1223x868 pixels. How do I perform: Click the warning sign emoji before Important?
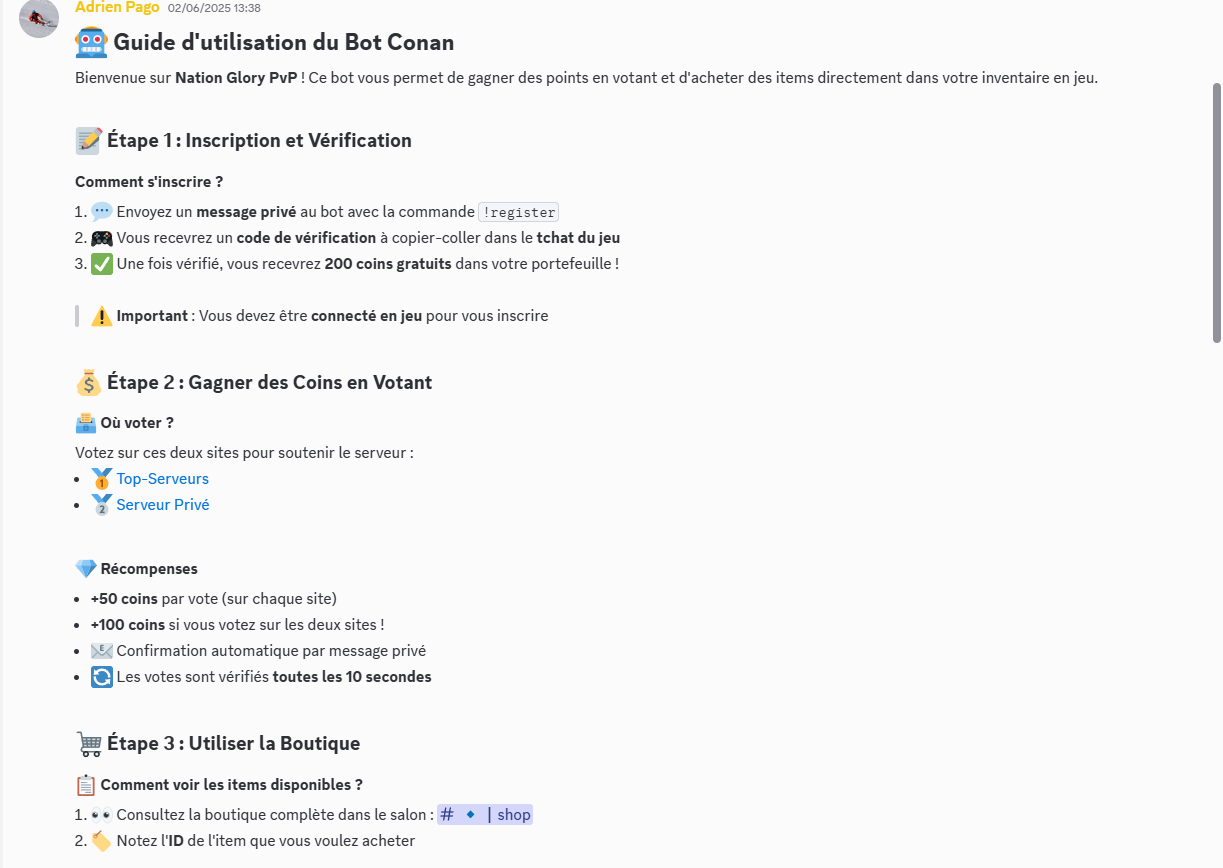[x=101, y=316]
